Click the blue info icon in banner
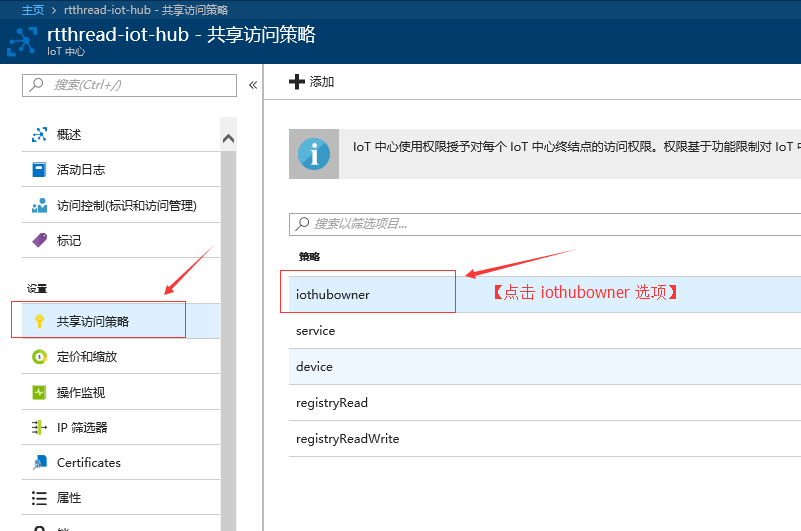The height and width of the screenshot is (531, 801). click(x=314, y=154)
